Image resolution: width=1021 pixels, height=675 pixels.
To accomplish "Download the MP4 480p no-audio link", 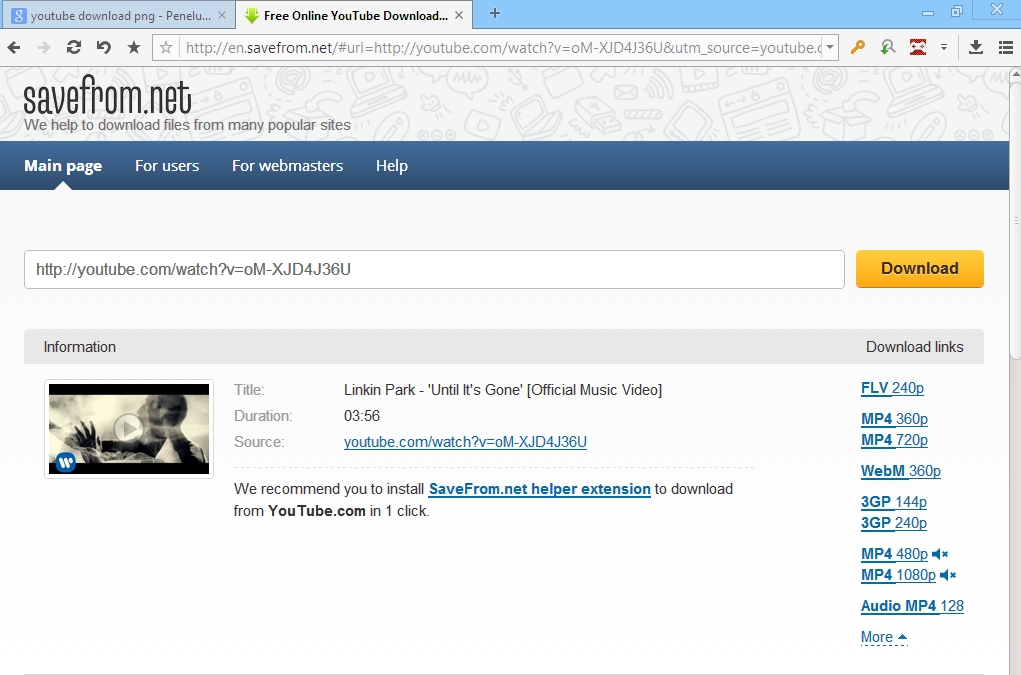I will (894, 554).
